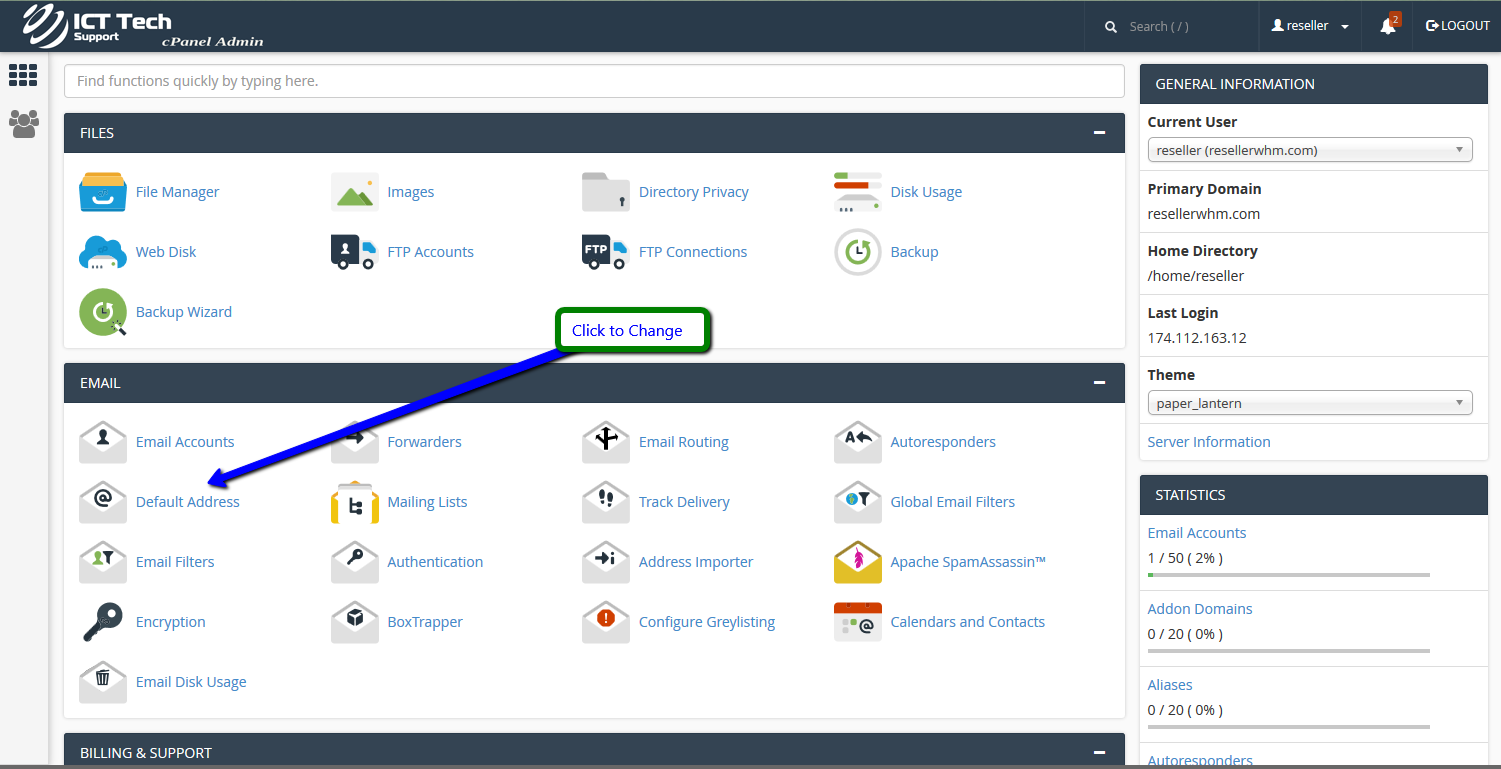The image size is (1501, 769).
Task: Click the Email Accounts usage bar
Action: tap(1288, 575)
